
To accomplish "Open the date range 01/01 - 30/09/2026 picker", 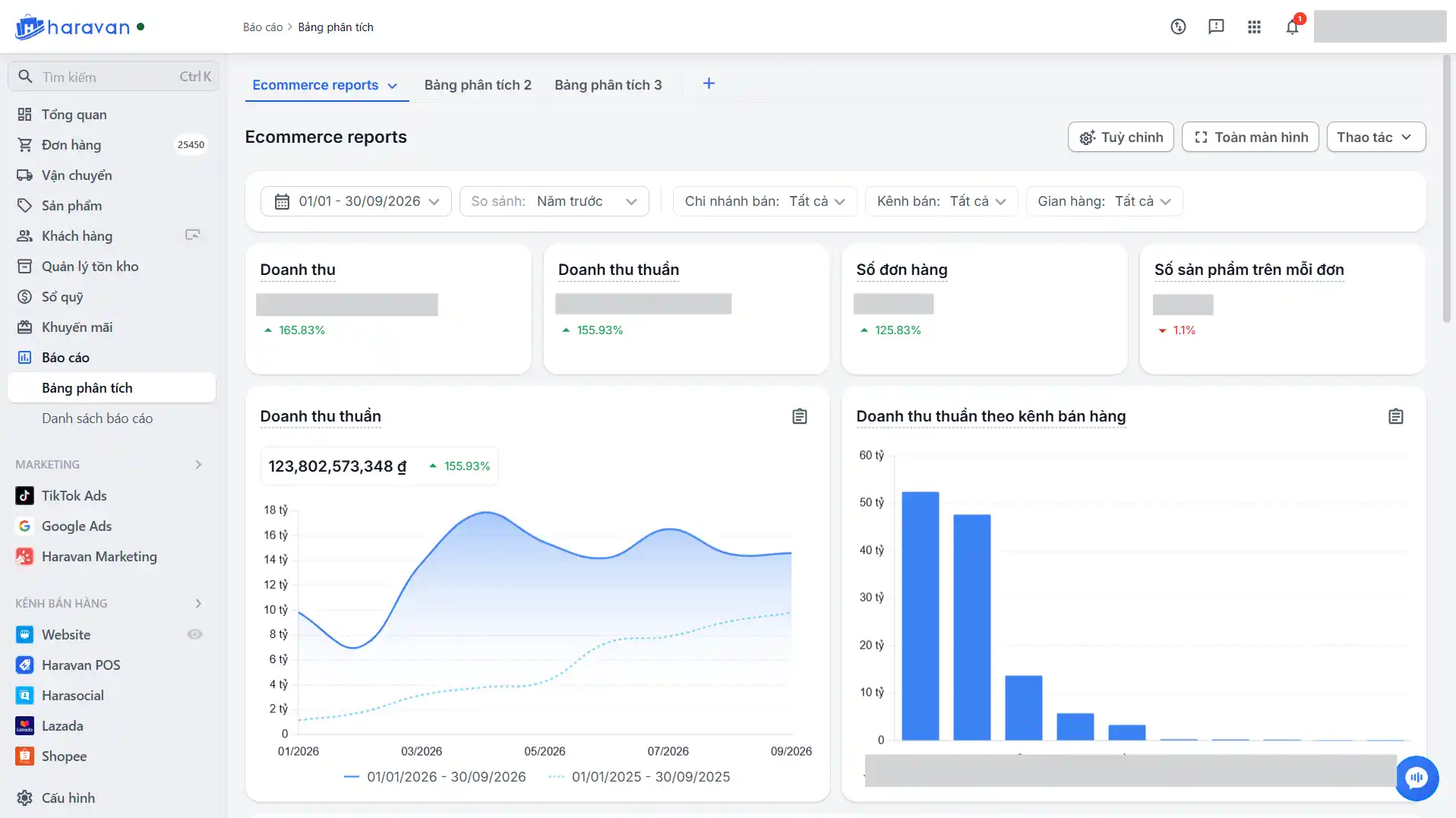I will (356, 201).
